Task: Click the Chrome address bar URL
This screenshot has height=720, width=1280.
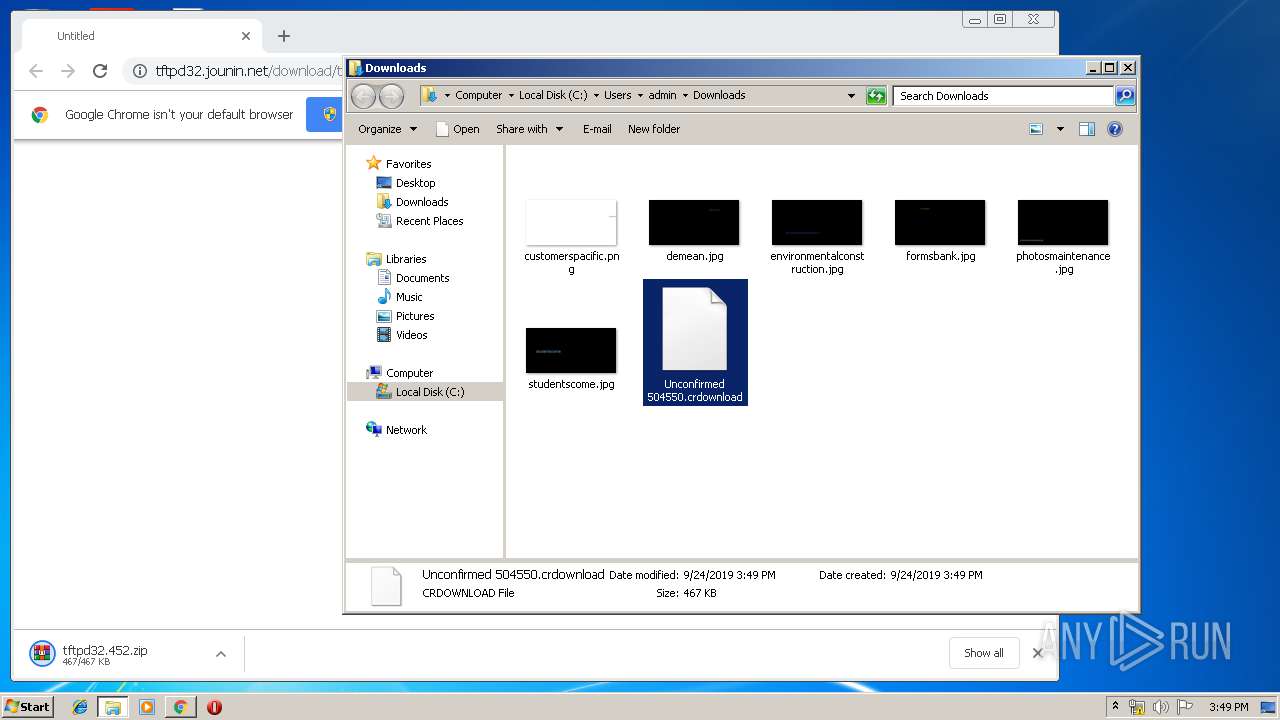Action: [x=250, y=71]
